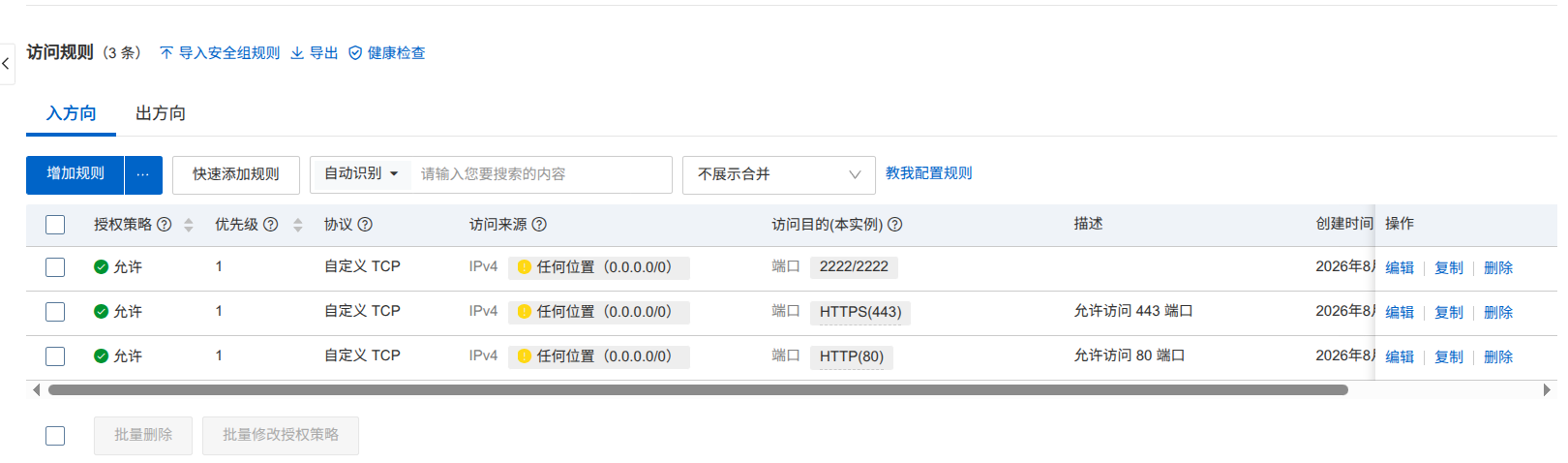Viewport: 1568px width, 463px height.
Task: Open help icon beside 访问目的(本实例) header
Action: (895, 225)
